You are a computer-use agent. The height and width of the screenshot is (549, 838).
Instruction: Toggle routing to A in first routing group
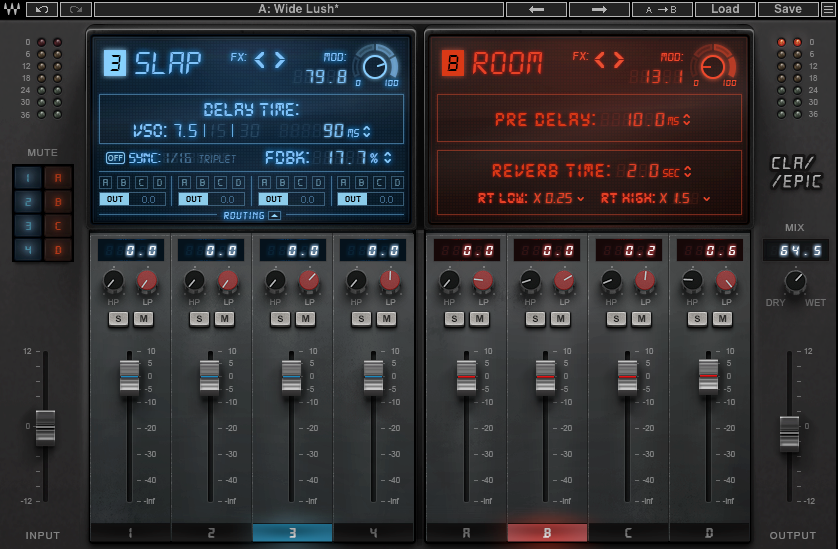pos(105,183)
